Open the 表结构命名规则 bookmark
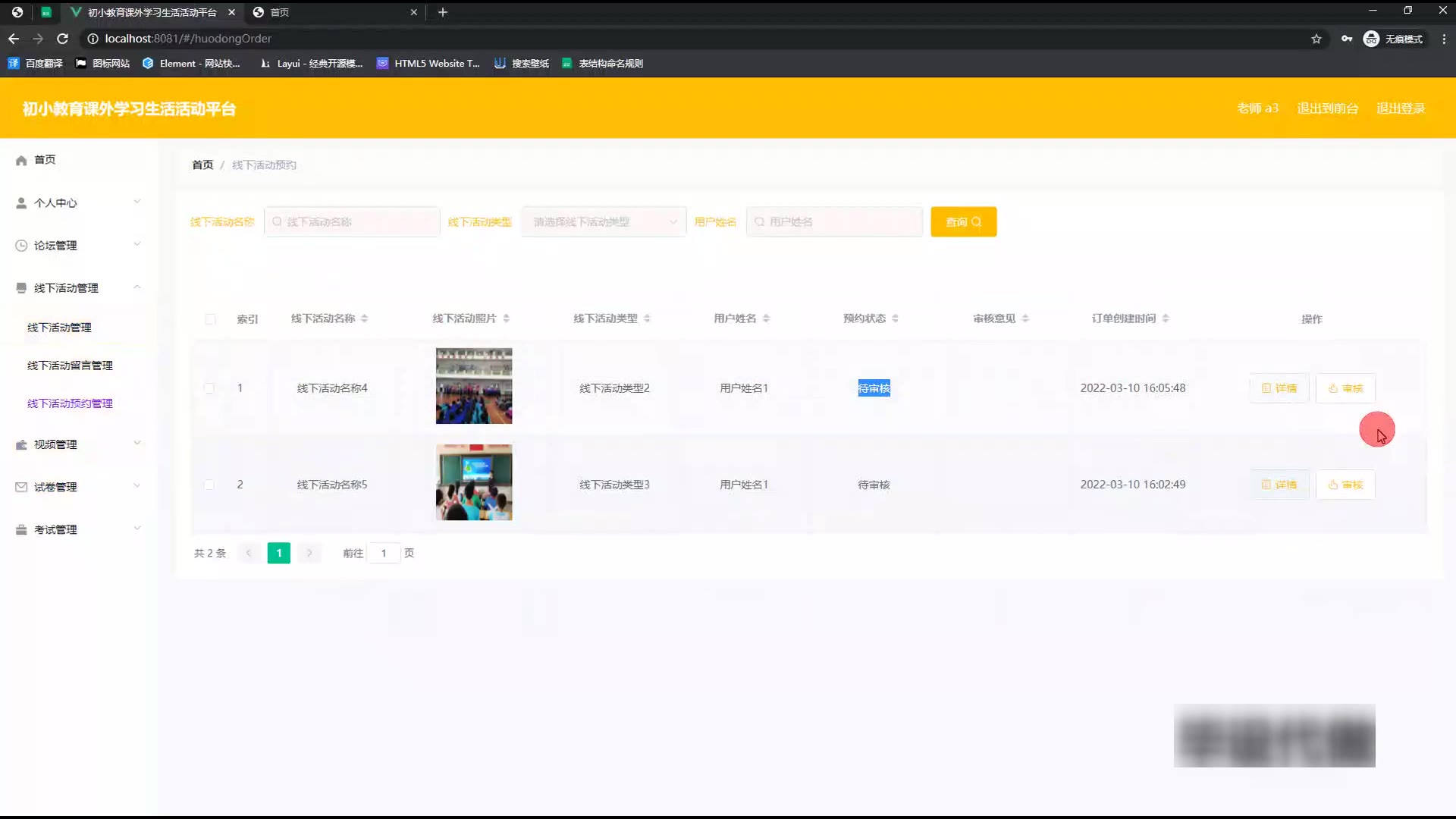The image size is (1456, 819). click(x=603, y=64)
